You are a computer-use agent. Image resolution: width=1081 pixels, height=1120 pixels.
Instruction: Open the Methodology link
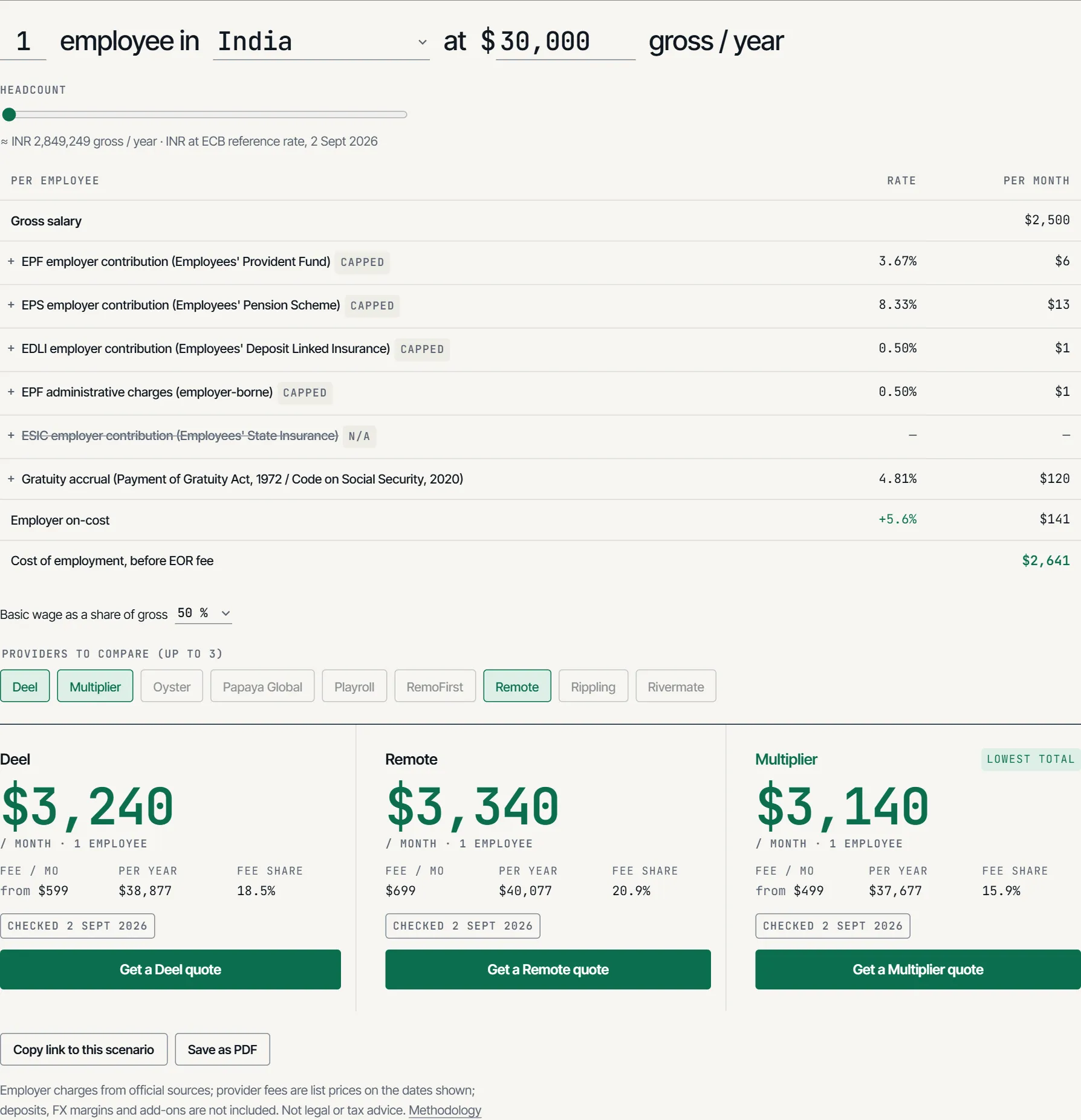coord(445,1110)
